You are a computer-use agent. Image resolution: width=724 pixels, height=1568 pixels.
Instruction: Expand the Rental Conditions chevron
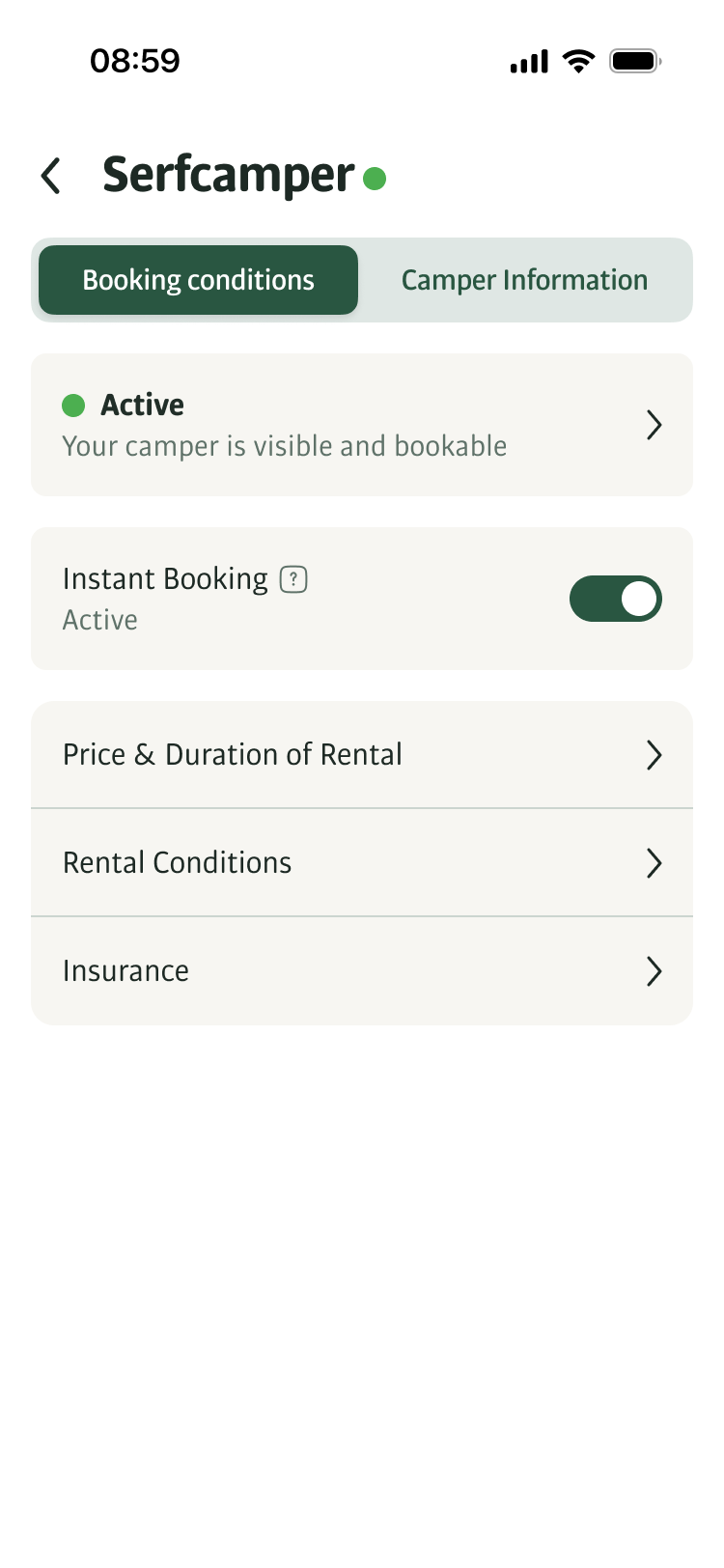(654, 863)
